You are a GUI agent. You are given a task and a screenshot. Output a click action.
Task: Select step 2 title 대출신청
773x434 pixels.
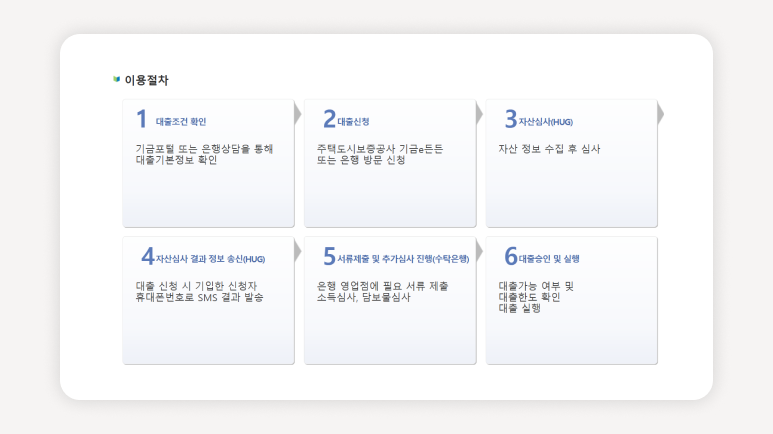(353, 121)
